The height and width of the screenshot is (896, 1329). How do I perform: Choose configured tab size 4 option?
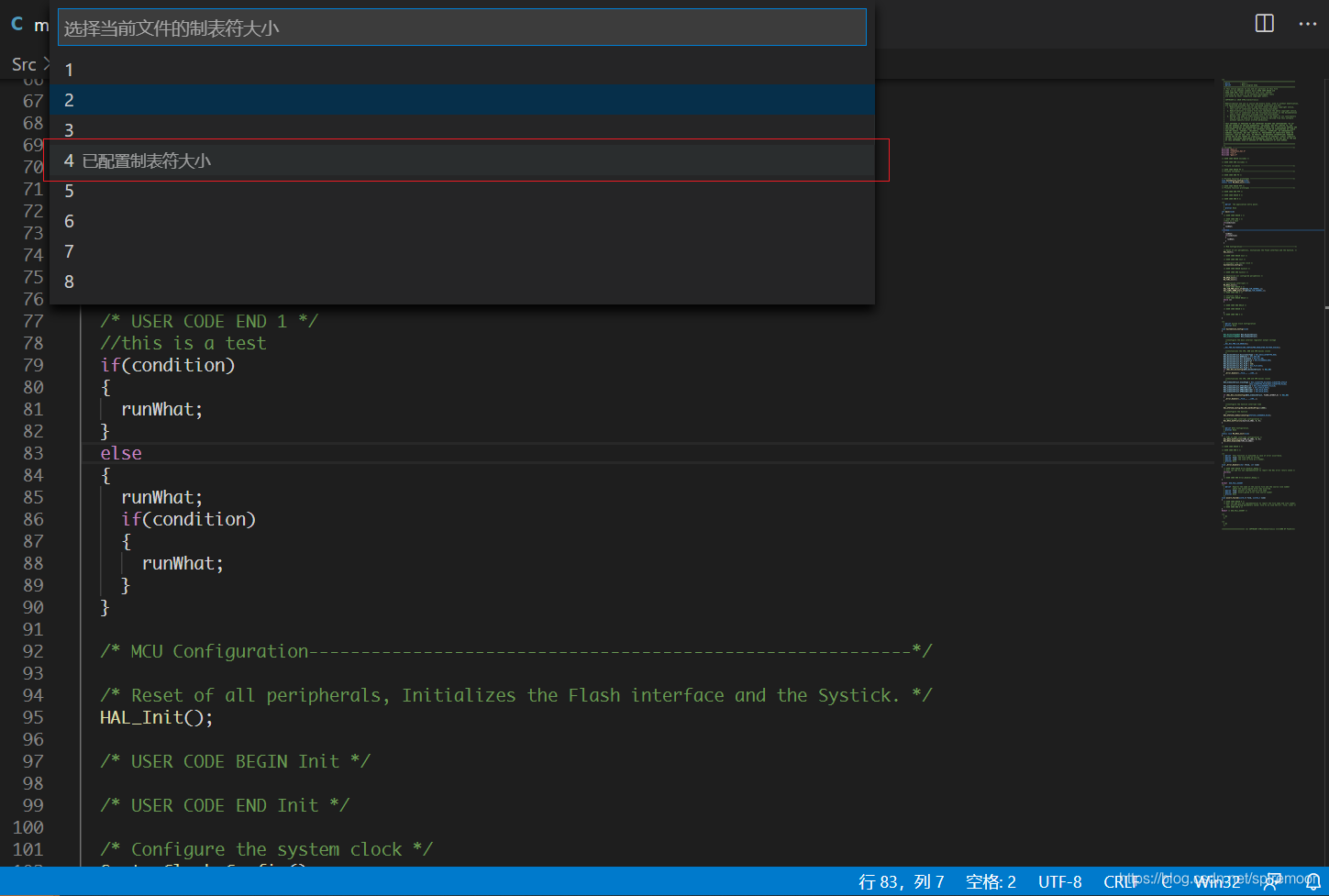point(462,160)
